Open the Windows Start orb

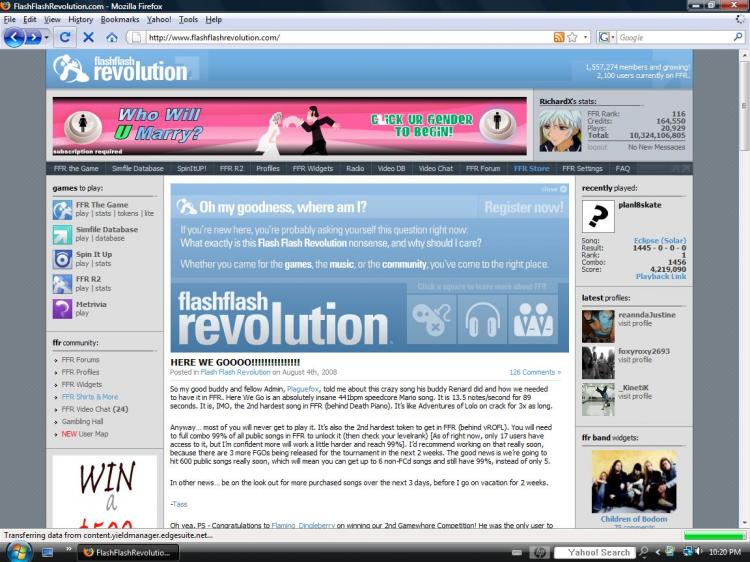pos(19,552)
